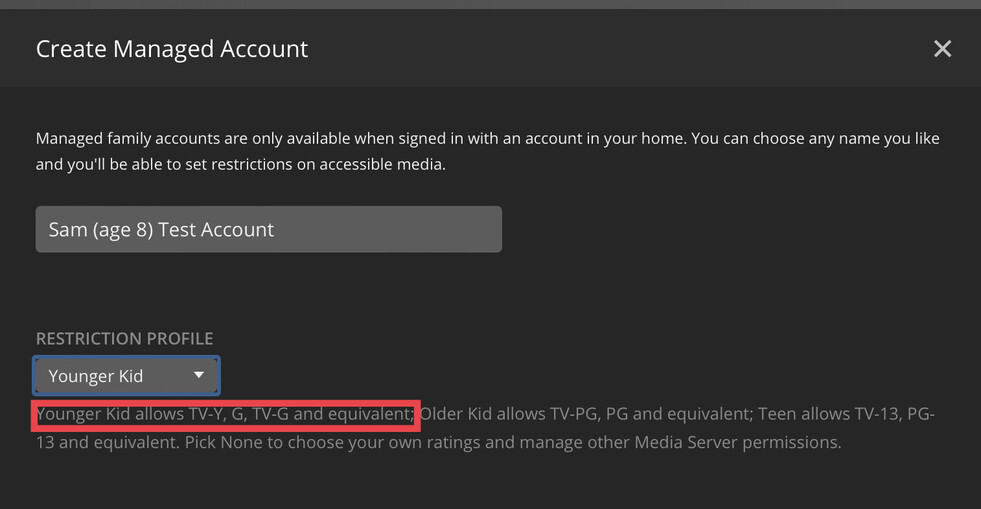Viewport: 981px width, 509px height.
Task: Click the 'Create Managed Account' title
Action: [172, 49]
